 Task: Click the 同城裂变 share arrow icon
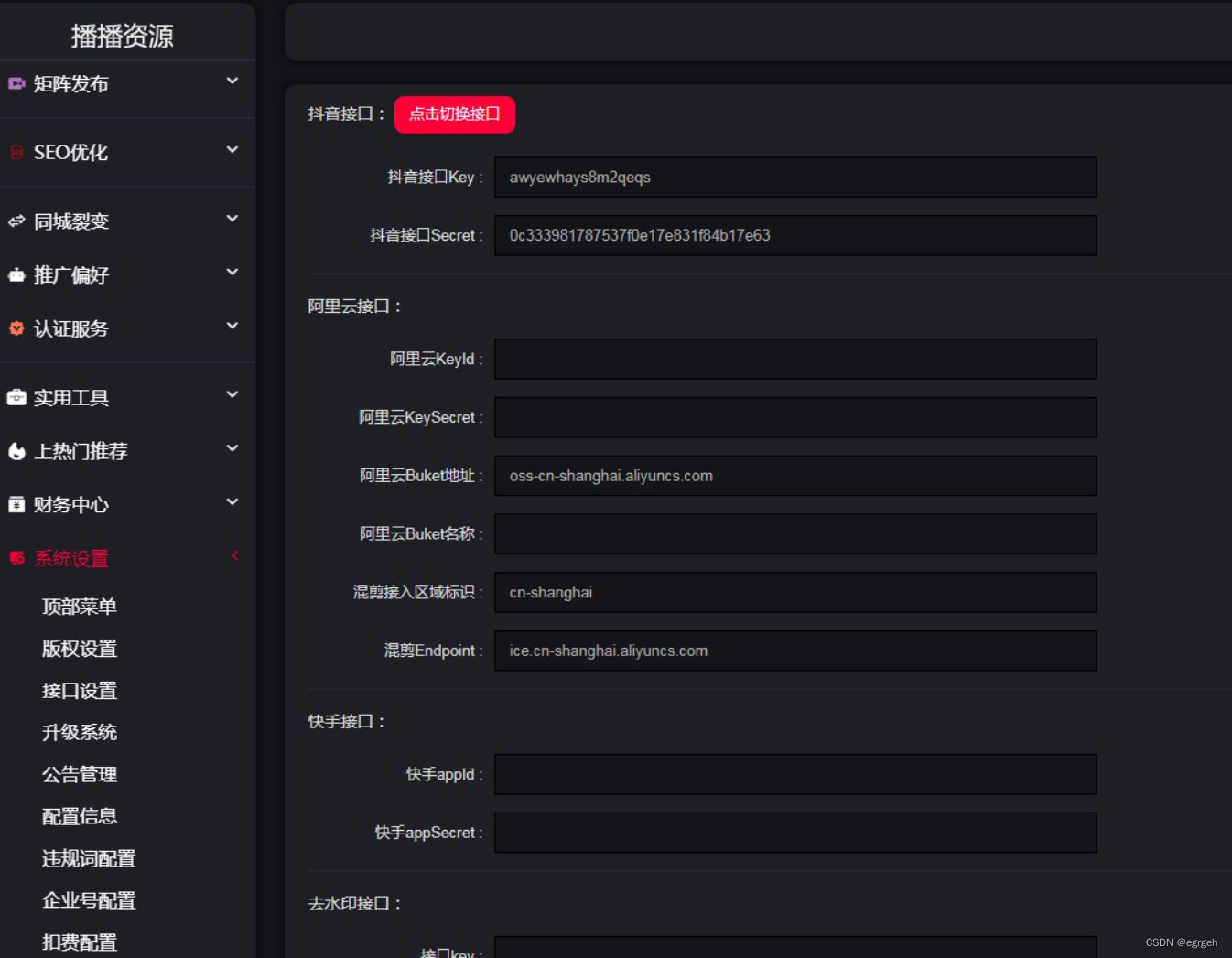click(x=16, y=221)
